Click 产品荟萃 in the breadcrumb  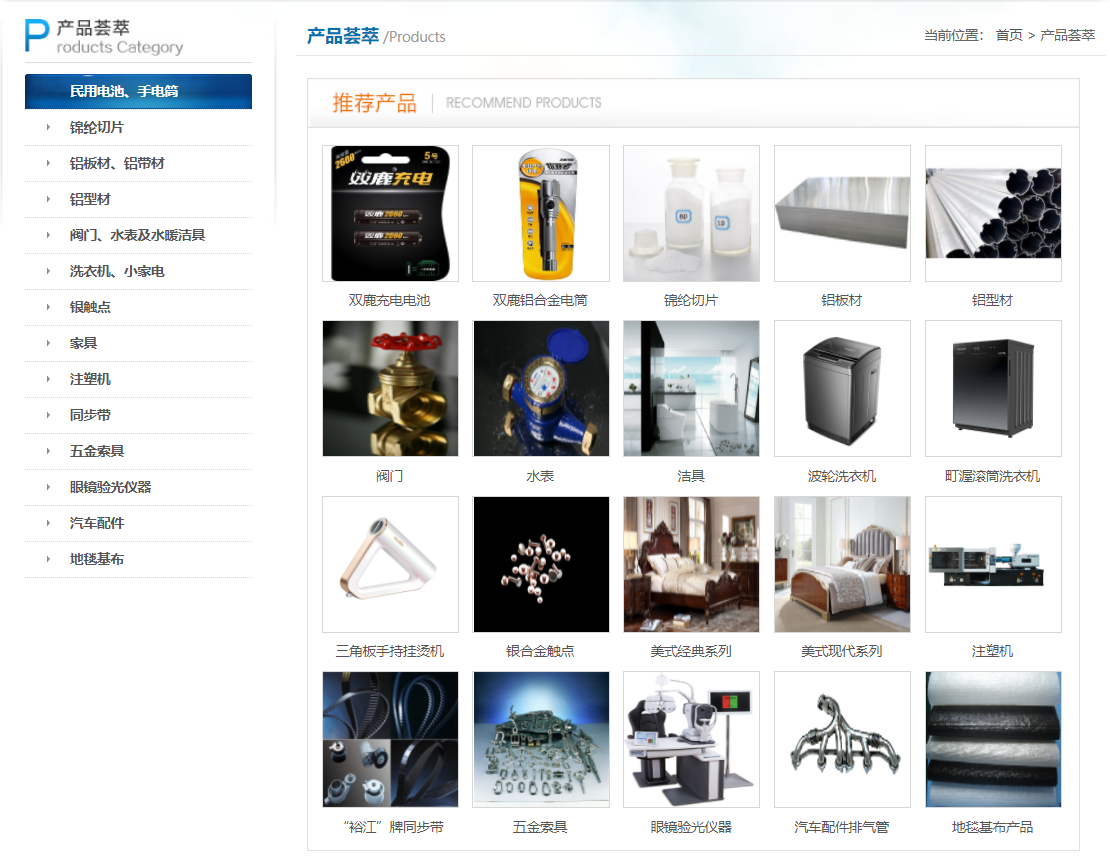(1068, 35)
